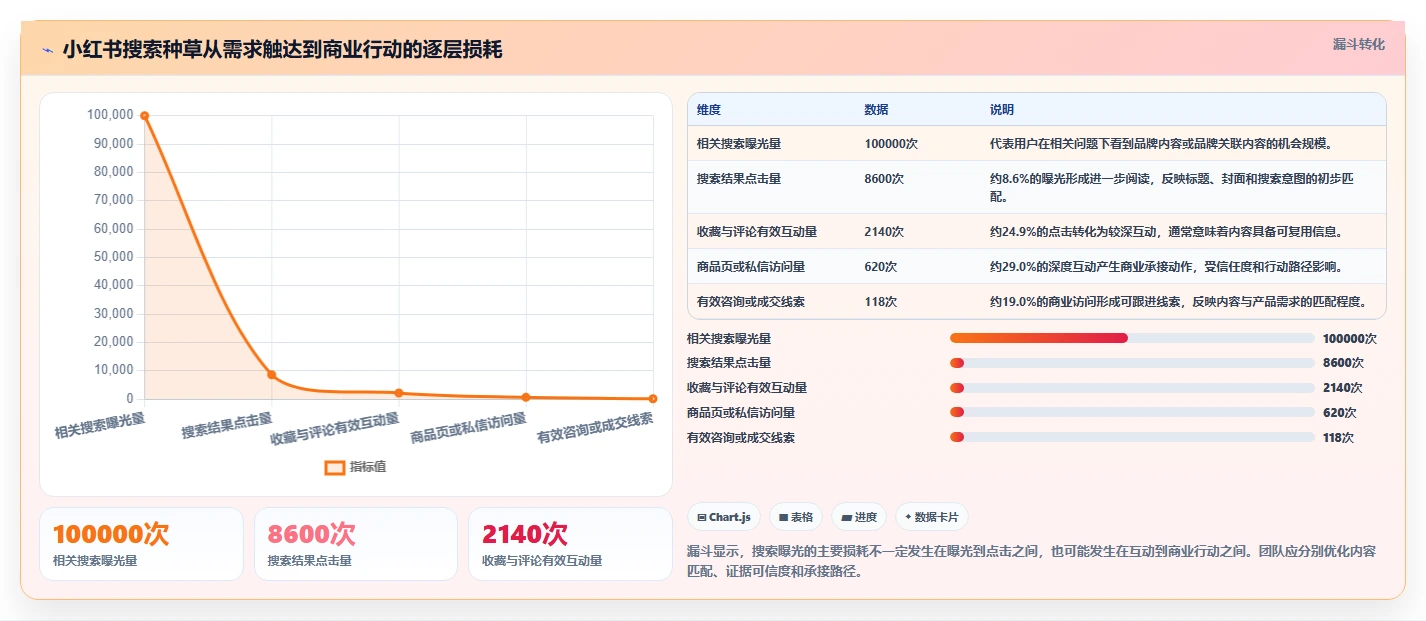Click the description starting 约24.9%的点击
The width and height of the screenshot is (1426, 621).
click(1166, 232)
